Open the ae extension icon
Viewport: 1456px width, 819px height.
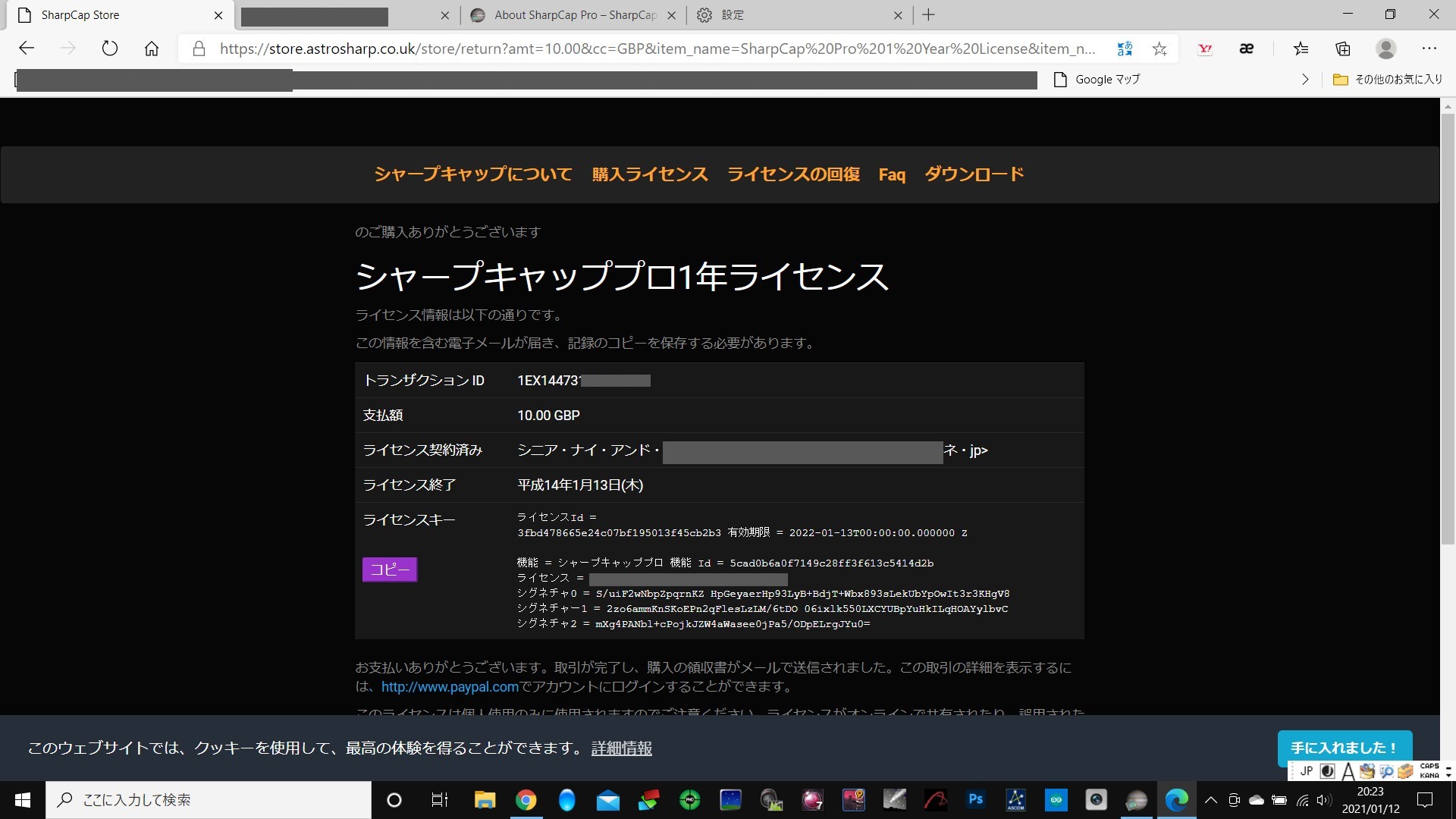tap(1246, 49)
